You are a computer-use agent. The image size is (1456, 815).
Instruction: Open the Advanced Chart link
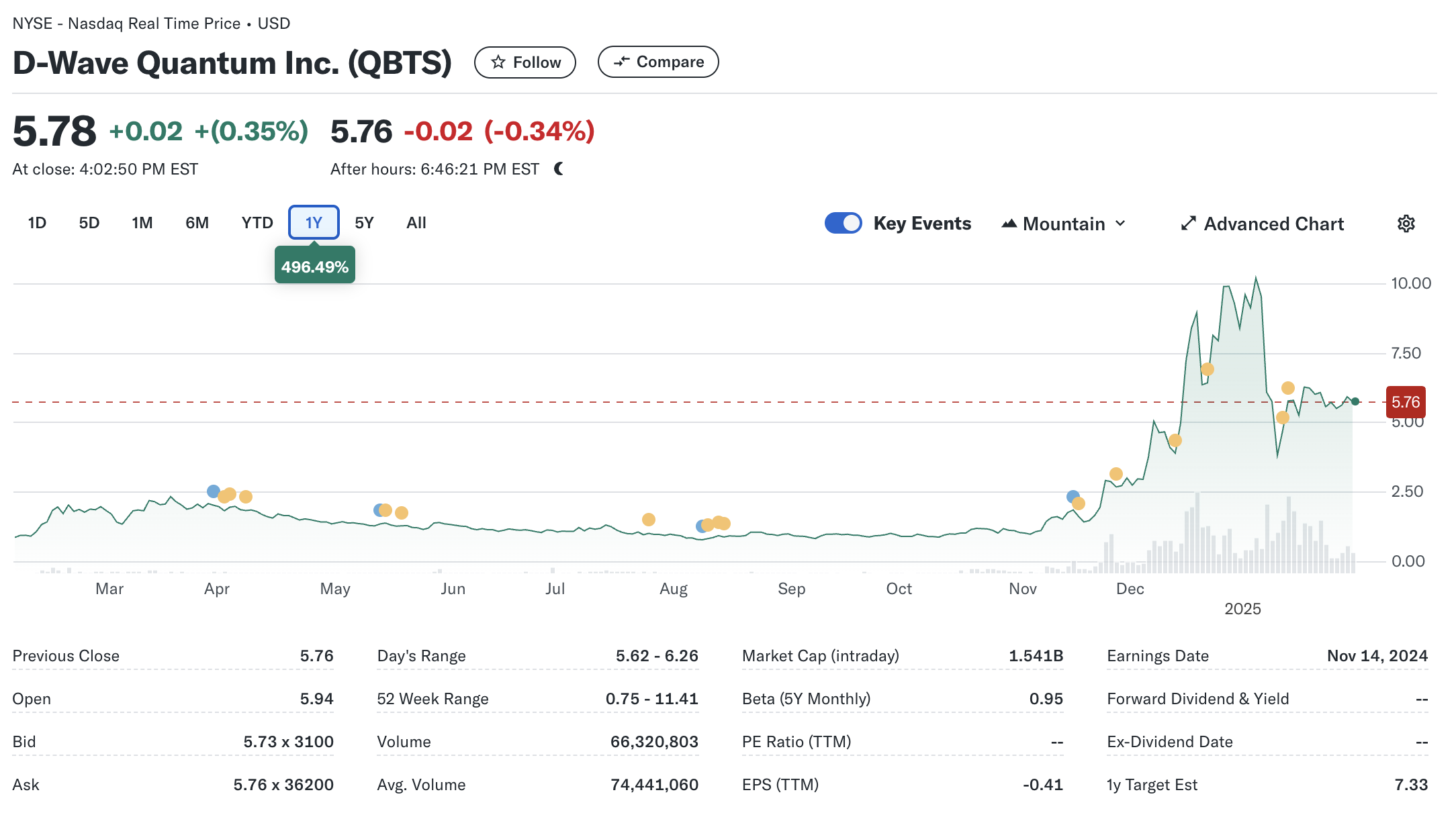point(1273,224)
